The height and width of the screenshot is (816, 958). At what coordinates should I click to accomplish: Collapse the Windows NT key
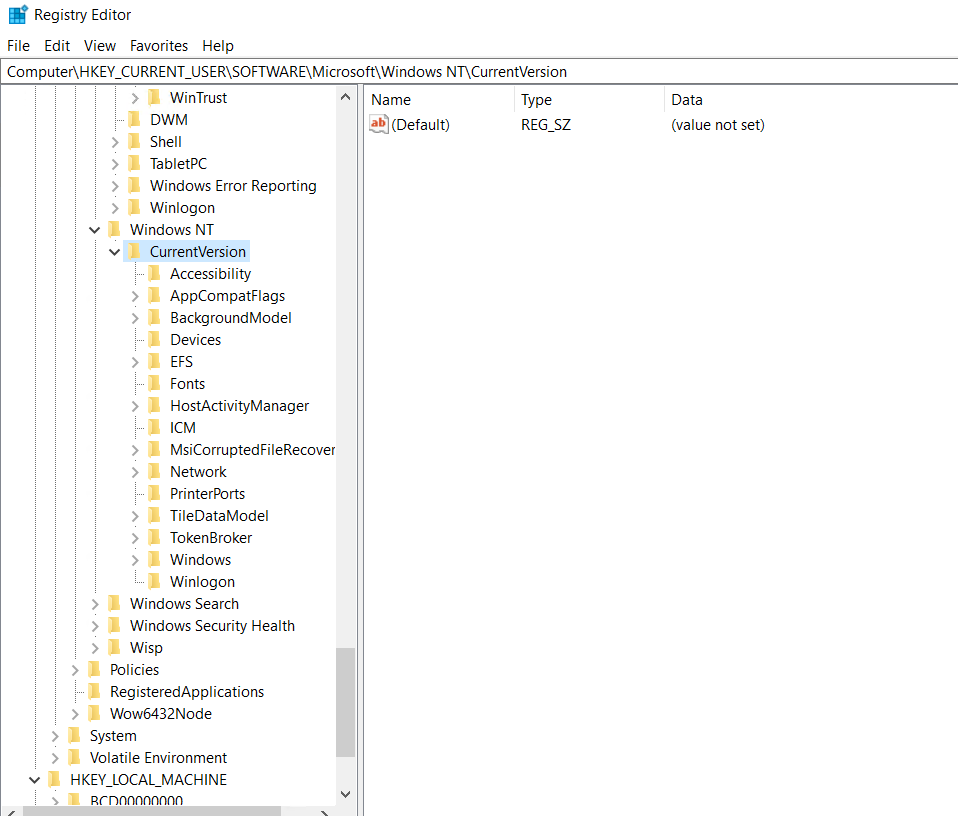[95, 230]
